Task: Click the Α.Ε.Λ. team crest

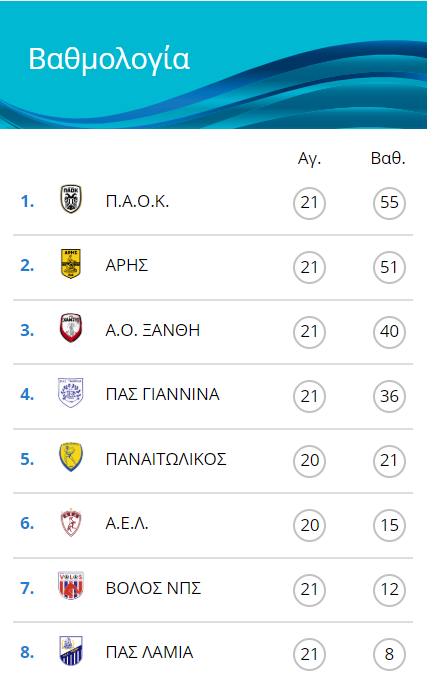Action: [x=71, y=522]
